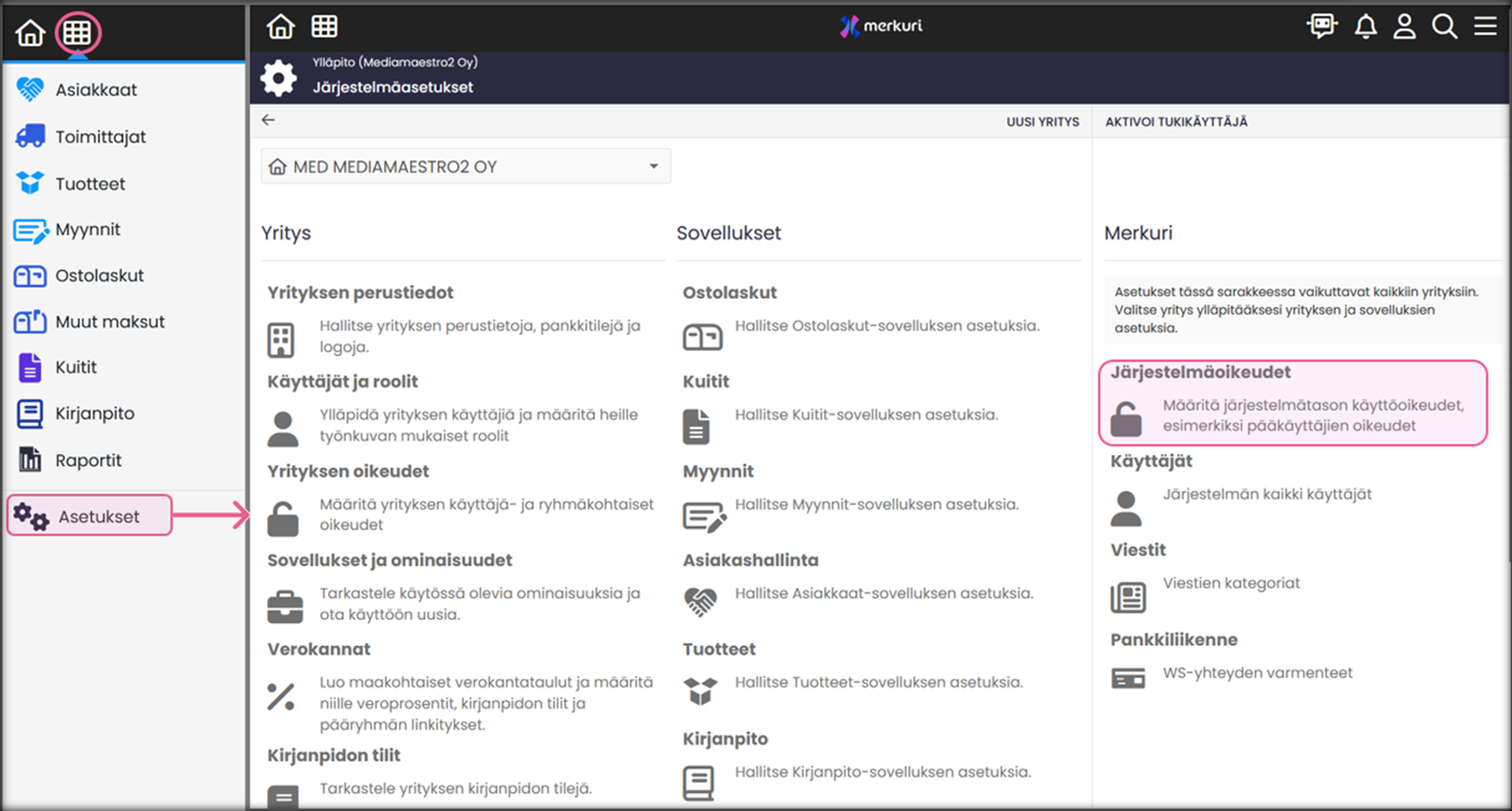Click the UUSI YRITYS button
Viewport: 1512px width, 811px height.
(1042, 122)
